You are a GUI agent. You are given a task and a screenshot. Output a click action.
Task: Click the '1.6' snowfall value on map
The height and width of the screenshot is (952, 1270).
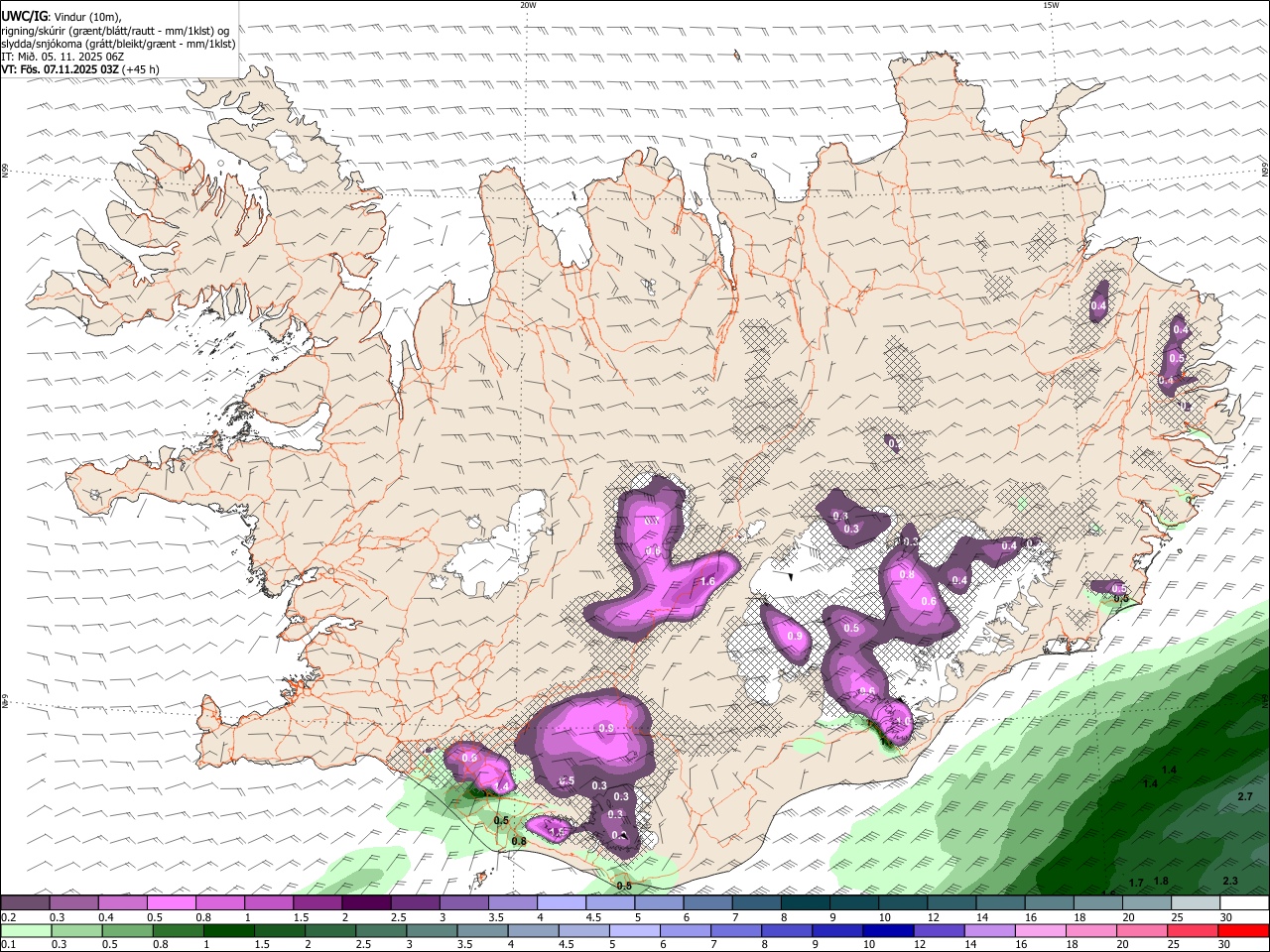pos(707,582)
